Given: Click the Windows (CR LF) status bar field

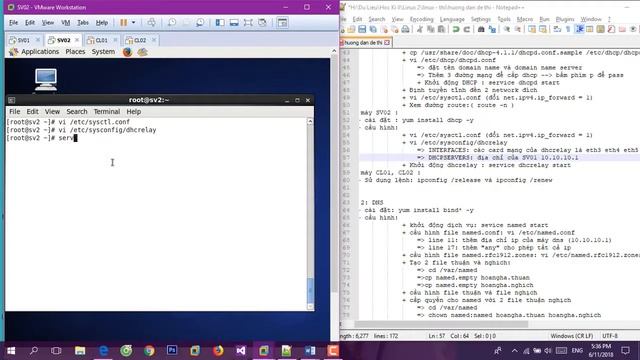Looking at the screenshot, I should tap(571, 336).
